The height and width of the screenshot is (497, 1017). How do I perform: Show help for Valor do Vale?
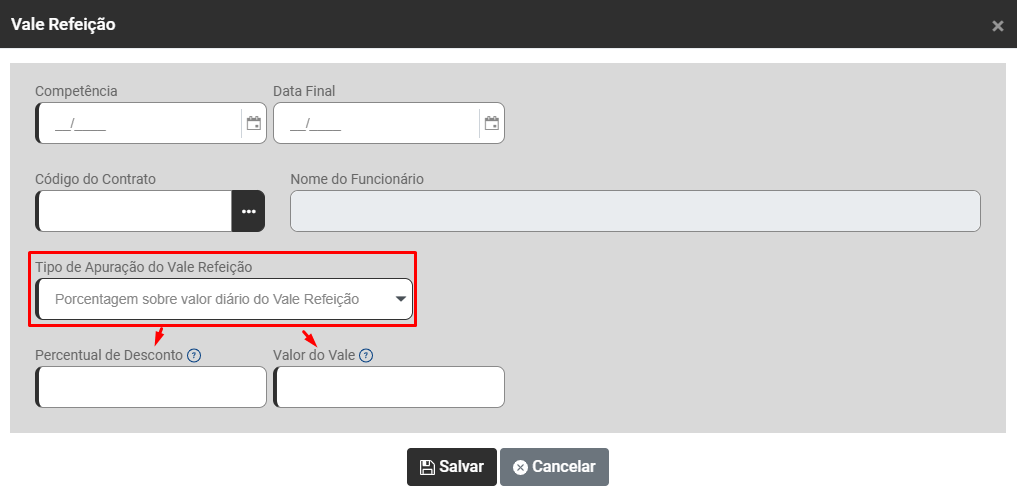366,355
